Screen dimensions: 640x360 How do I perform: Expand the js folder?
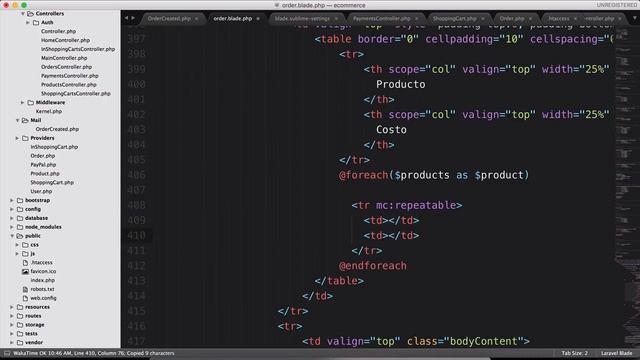pyautogui.click(x=18, y=254)
